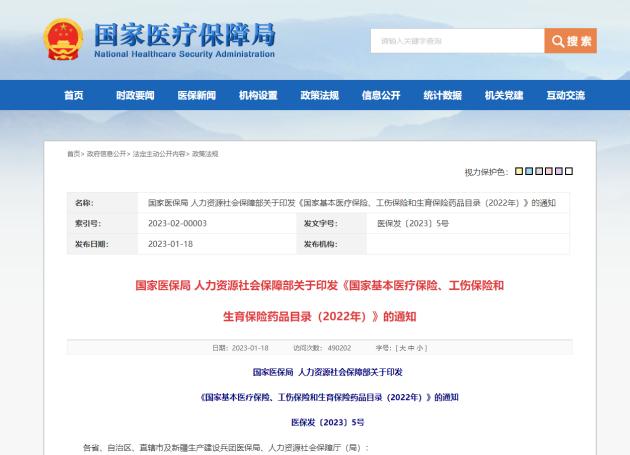The height and width of the screenshot is (455, 630).
Task: Click the 国家医疗保障局 site title
Action: tap(185, 35)
